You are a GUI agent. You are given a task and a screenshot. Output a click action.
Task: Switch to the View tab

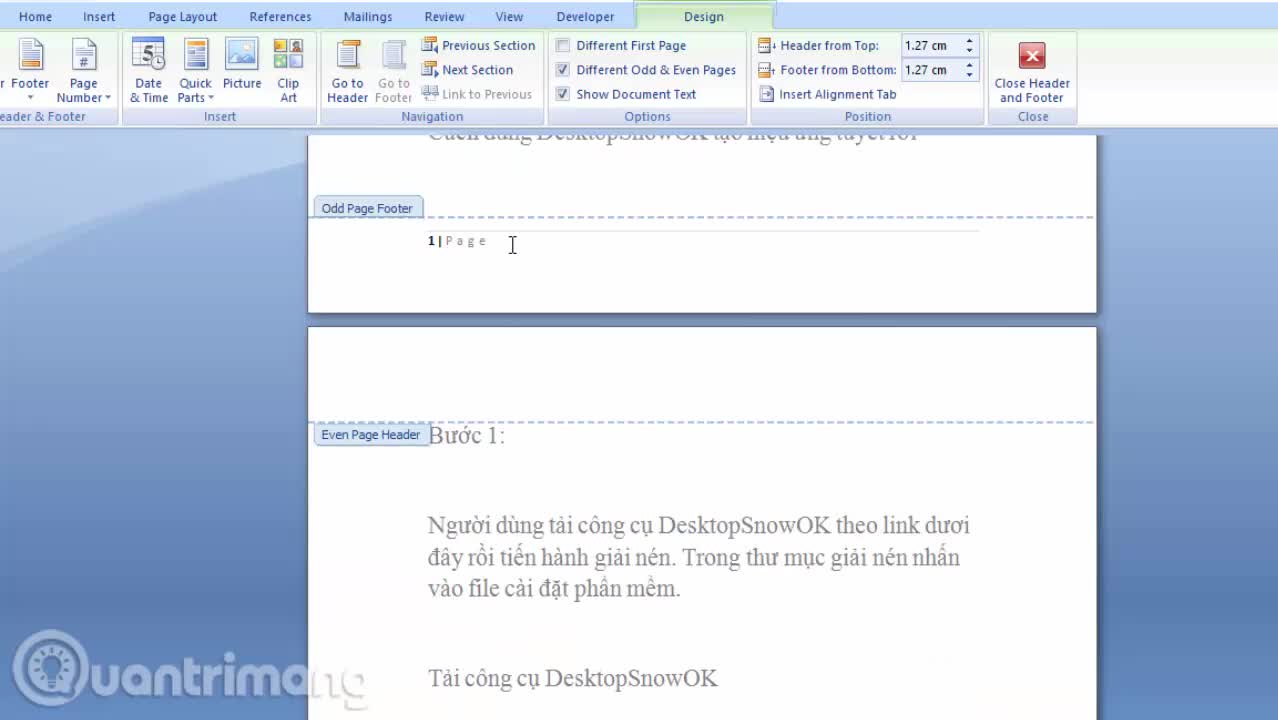point(509,16)
